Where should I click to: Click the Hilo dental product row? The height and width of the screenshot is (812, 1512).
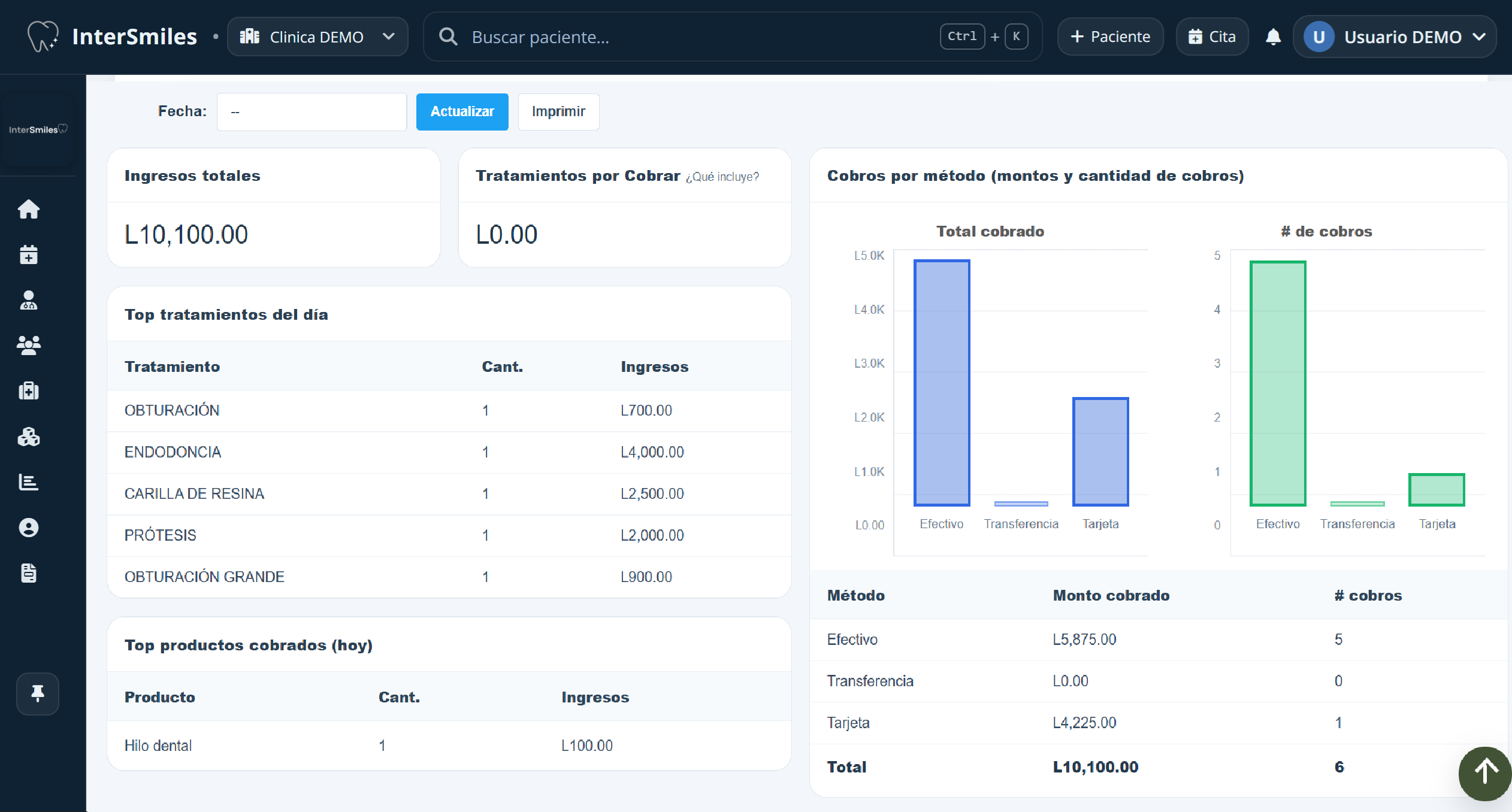point(449,746)
